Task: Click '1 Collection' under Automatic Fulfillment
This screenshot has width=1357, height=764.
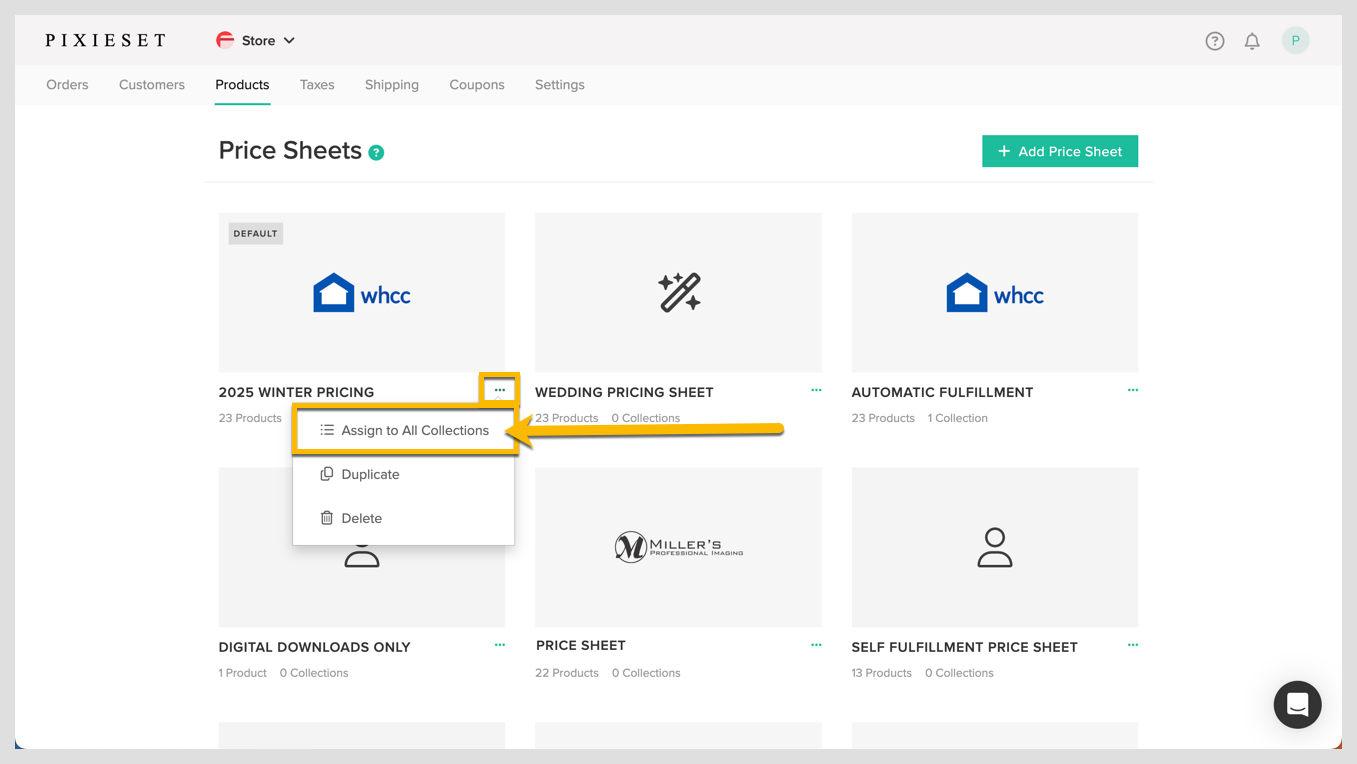Action: point(957,418)
